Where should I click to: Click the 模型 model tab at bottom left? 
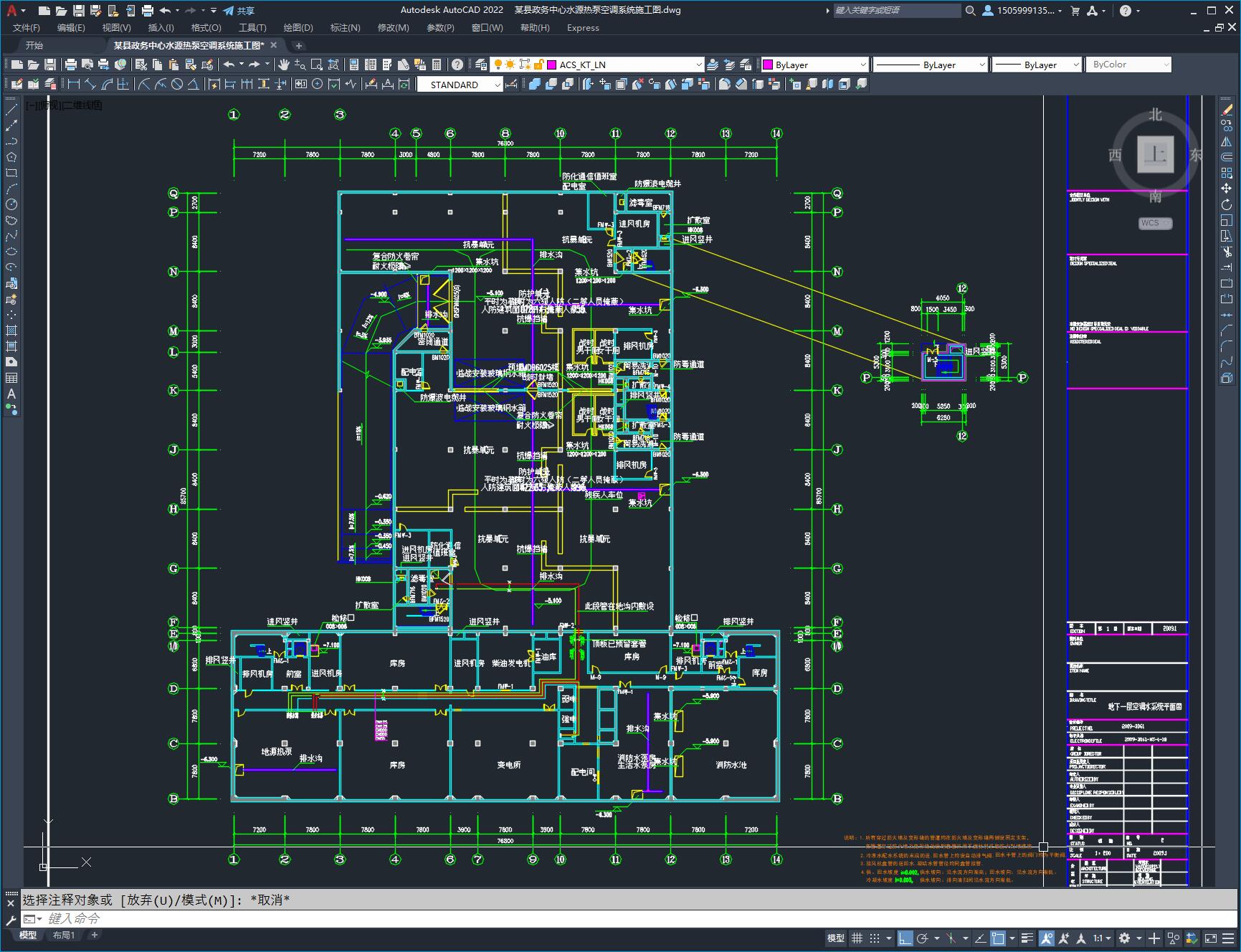(x=28, y=935)
